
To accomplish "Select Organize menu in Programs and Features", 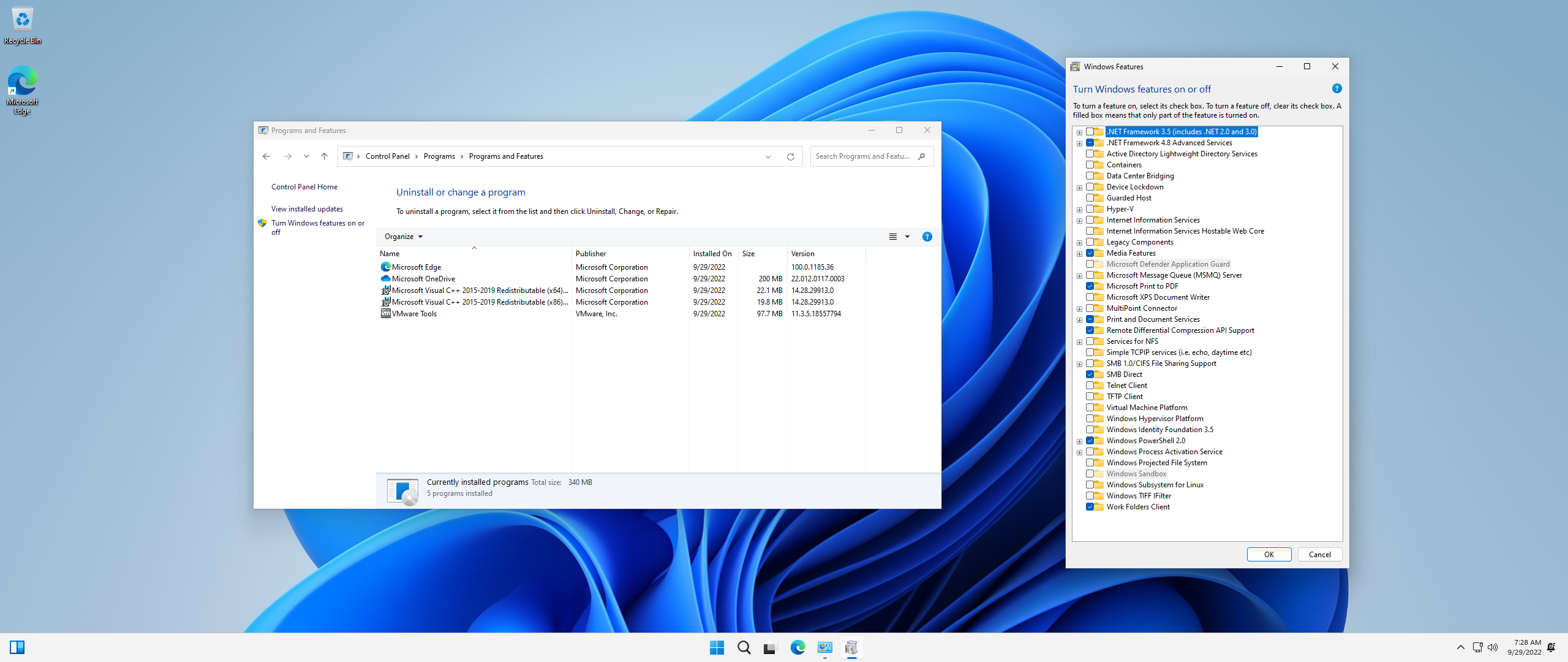I will pyautogui.click(x=402, y=235).
